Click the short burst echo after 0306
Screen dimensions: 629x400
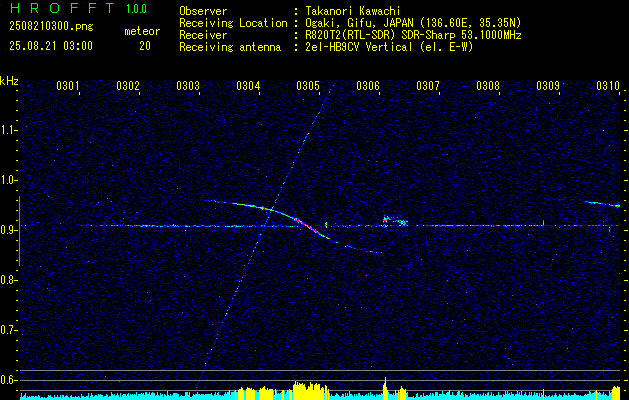click(395, 221)
